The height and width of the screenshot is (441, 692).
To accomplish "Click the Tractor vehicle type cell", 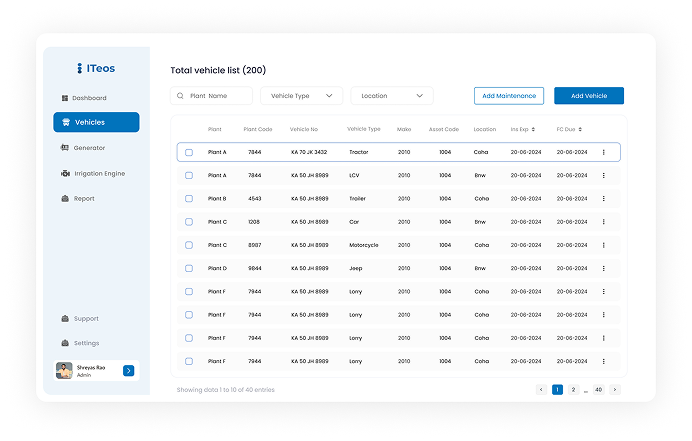I will pyautogui.click(x=359, y=152).
